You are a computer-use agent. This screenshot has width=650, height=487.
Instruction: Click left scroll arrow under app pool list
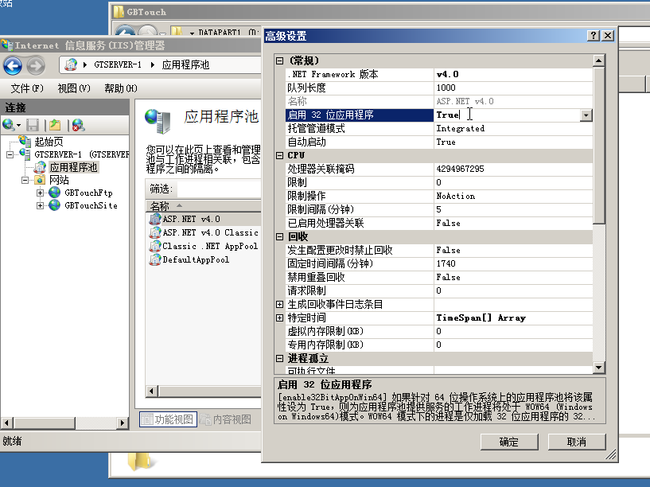[152, 390]
